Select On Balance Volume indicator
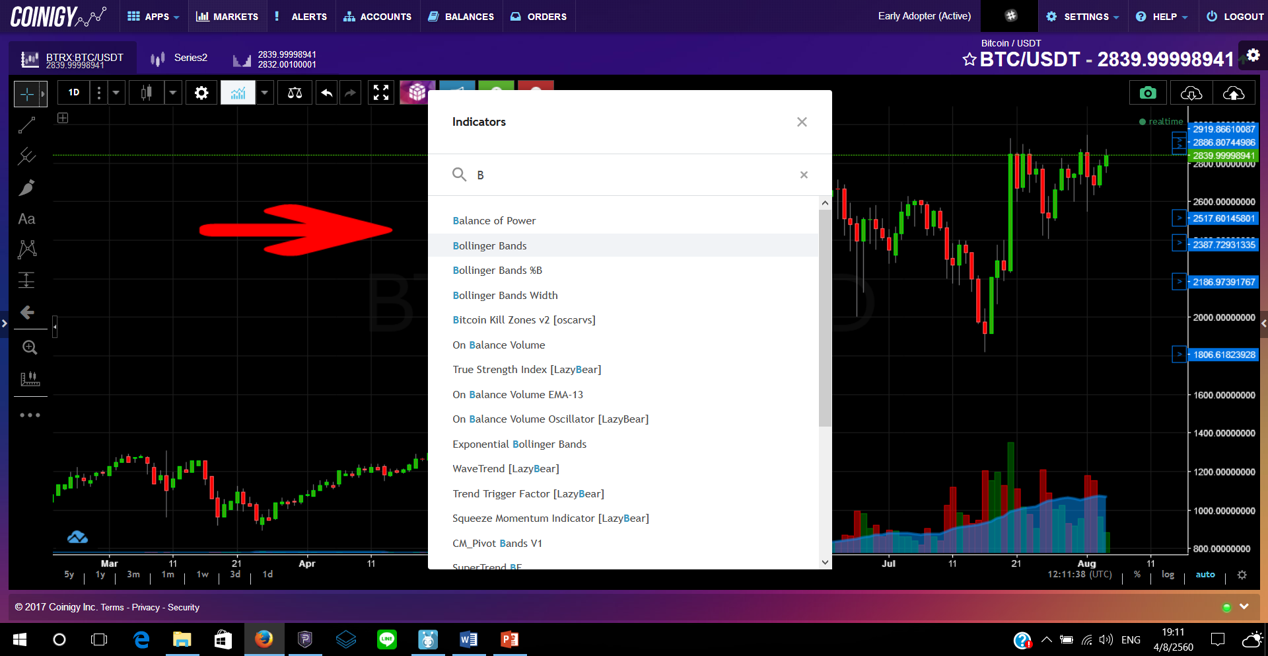The image size is (1268, 656). [x=623, y=344]
